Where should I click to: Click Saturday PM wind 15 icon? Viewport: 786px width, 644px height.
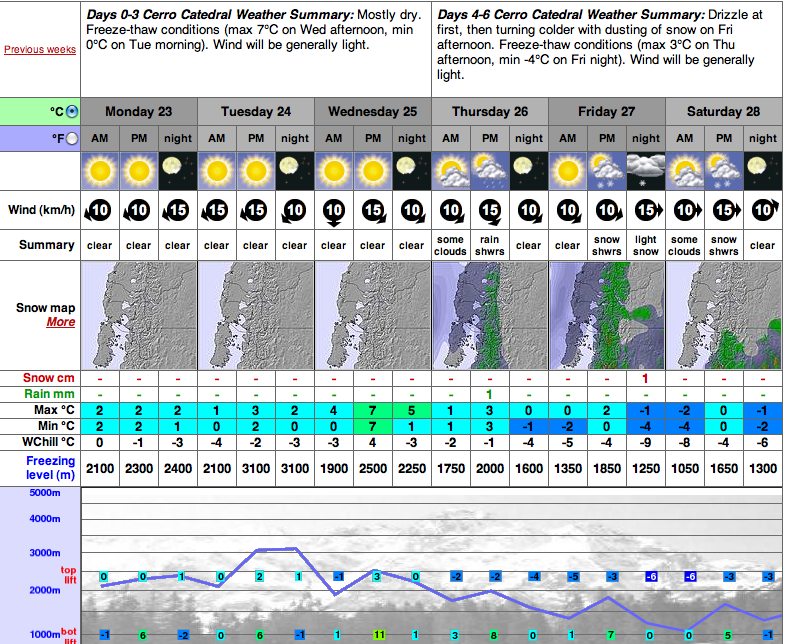[726, 210]
